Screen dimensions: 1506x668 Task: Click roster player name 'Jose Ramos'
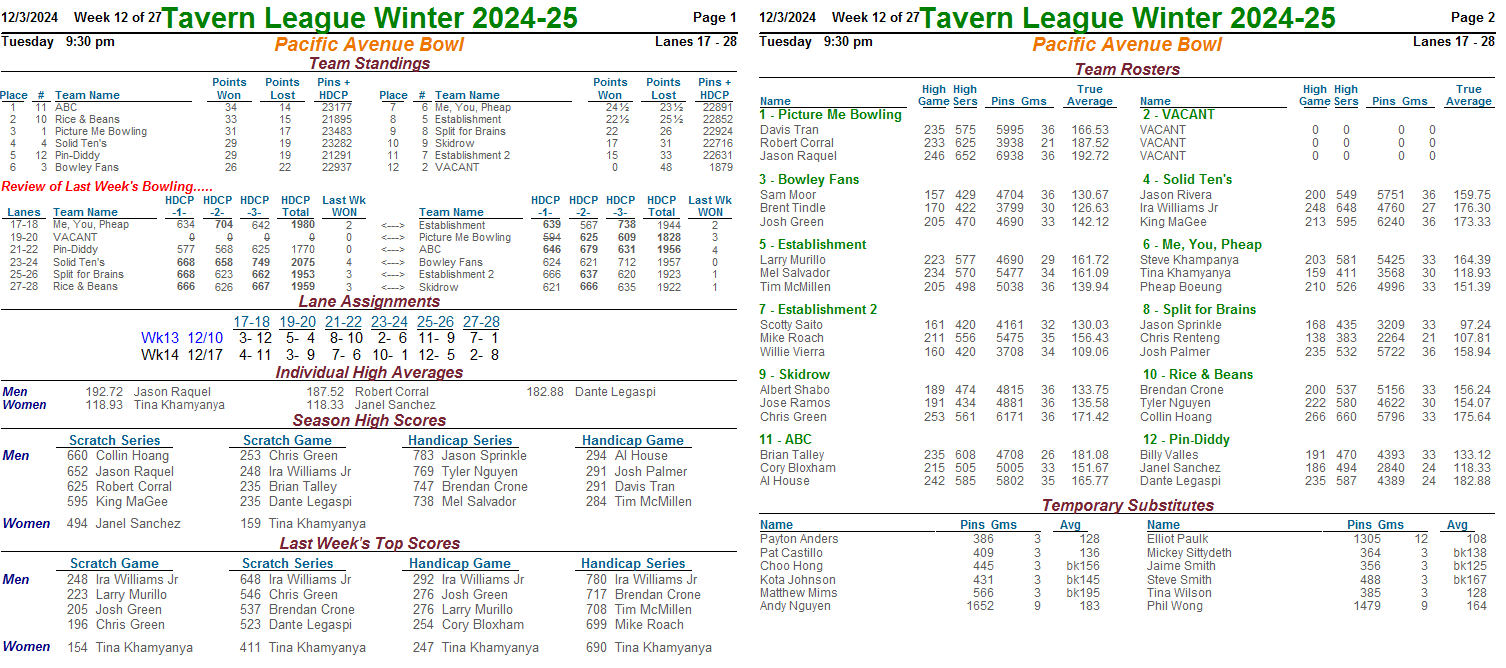[x=794, y=403]
